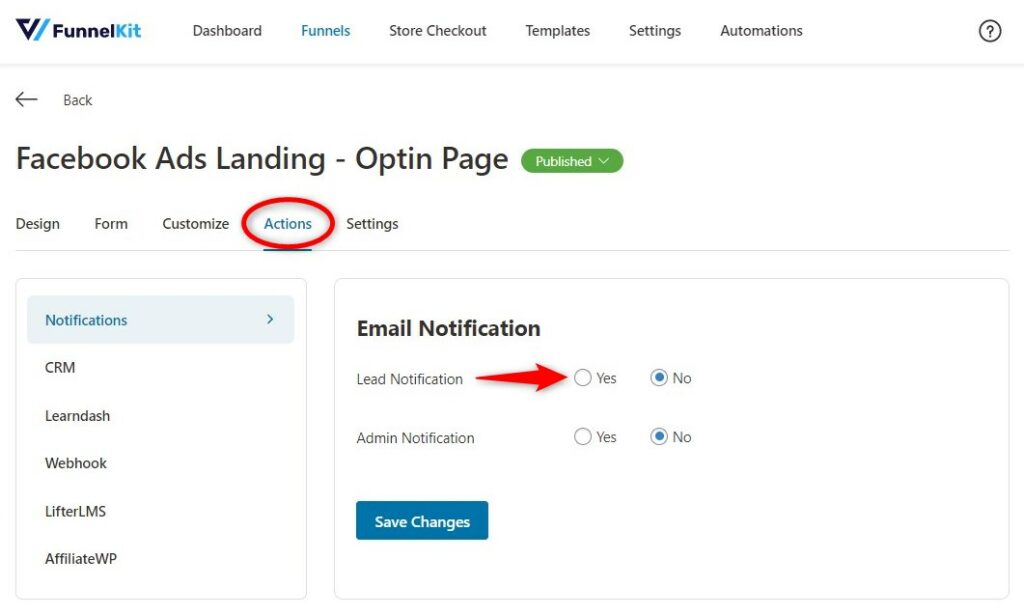Switch to the Form tab

[x=111, y=224]
